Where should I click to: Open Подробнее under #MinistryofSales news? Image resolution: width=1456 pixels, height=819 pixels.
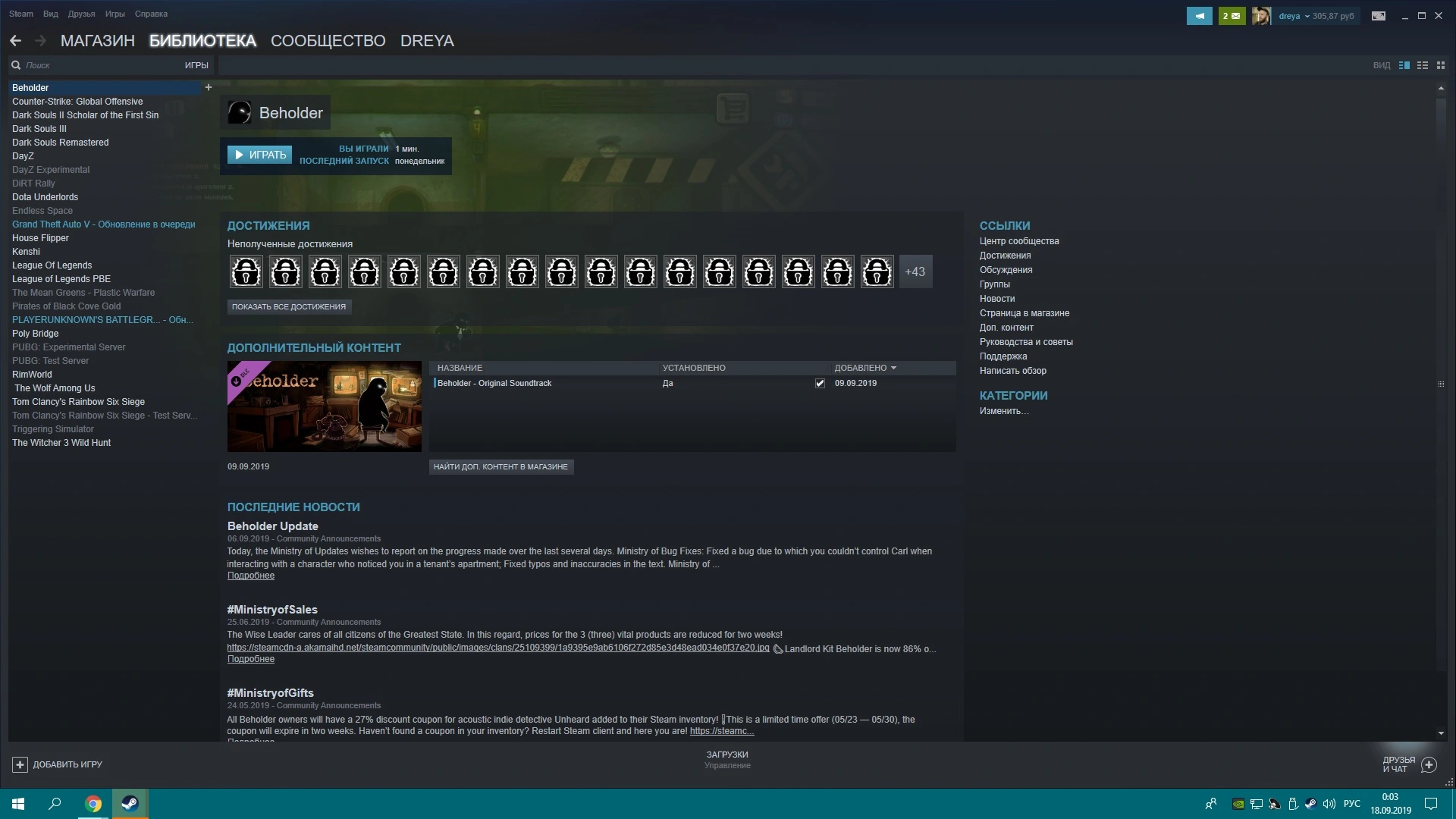pyautogui.click(x=251, y=660)
